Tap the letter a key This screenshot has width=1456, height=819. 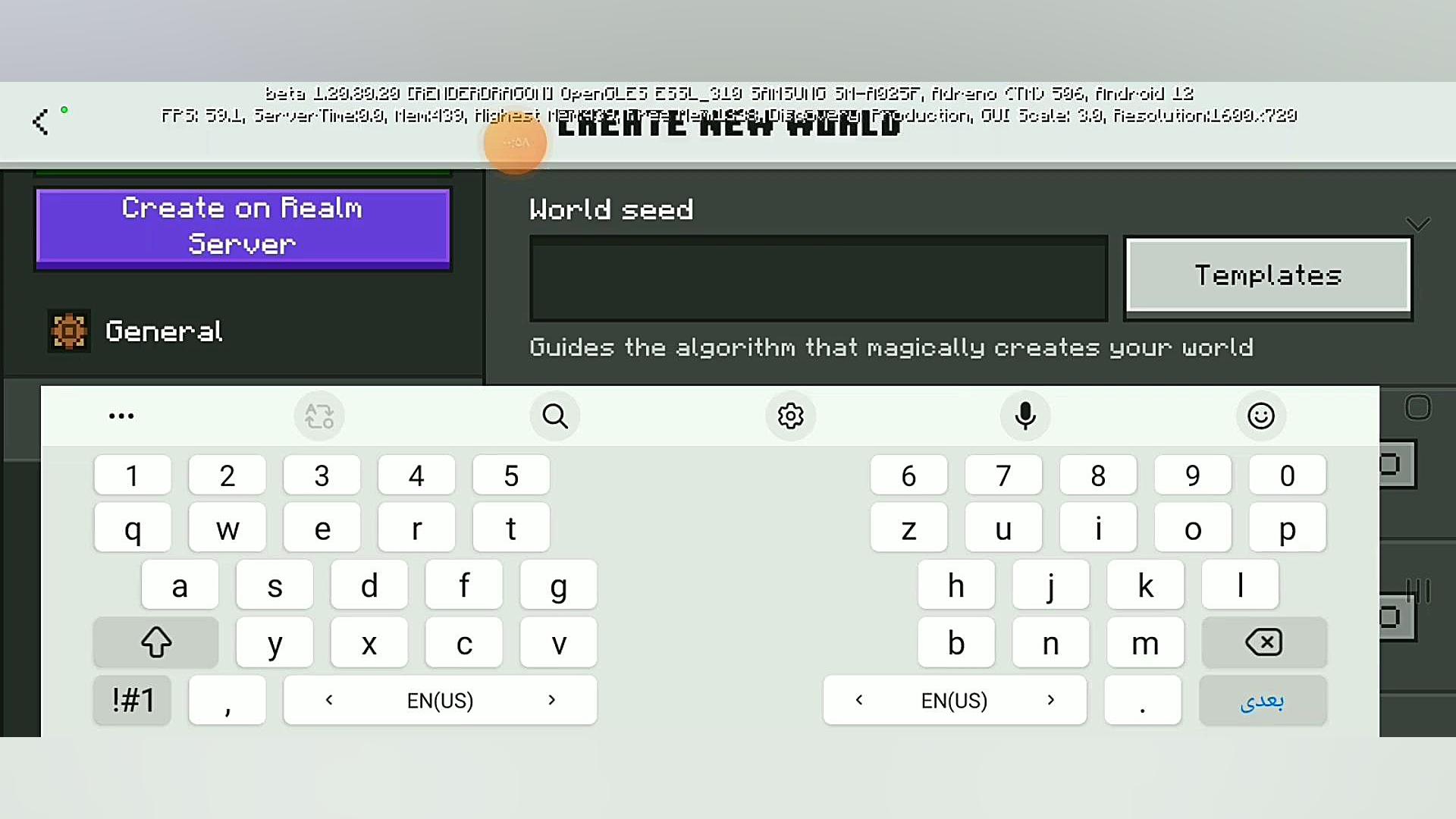click(x=180, y=585)
